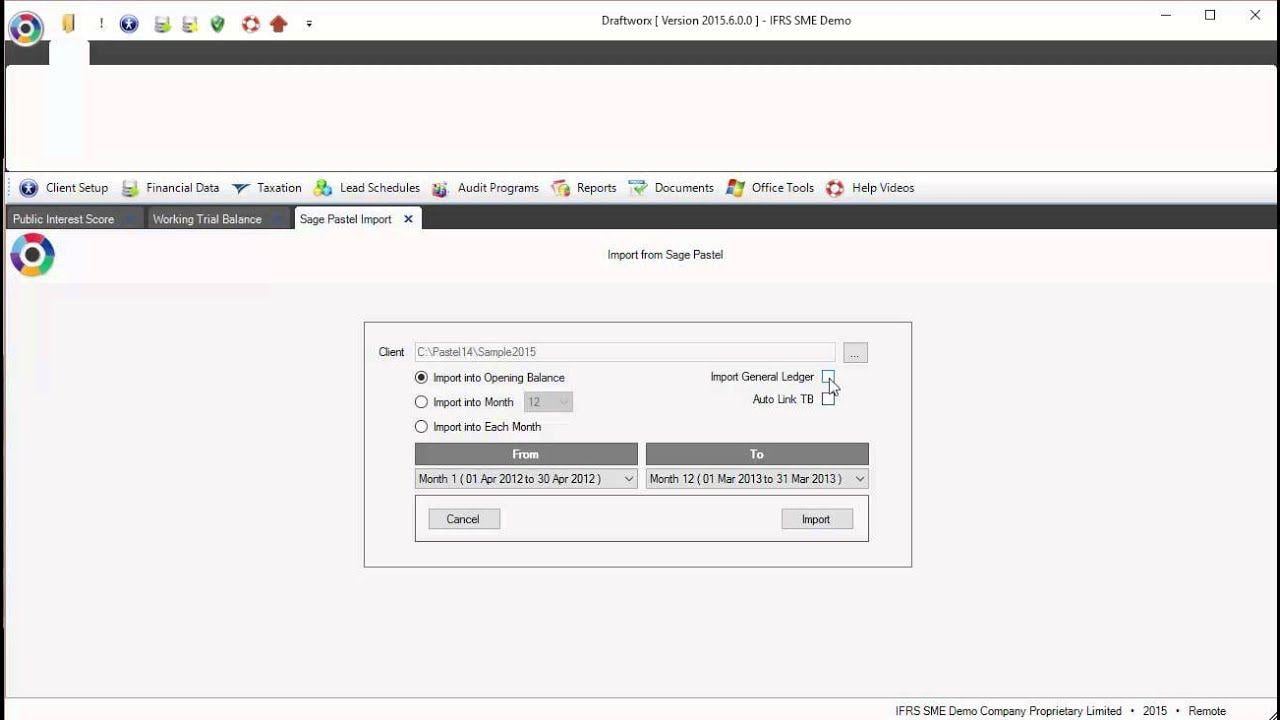Switch to the Working Trial Balance tab
Viewport: 1280px width, 720px height.
click(207, 219)
